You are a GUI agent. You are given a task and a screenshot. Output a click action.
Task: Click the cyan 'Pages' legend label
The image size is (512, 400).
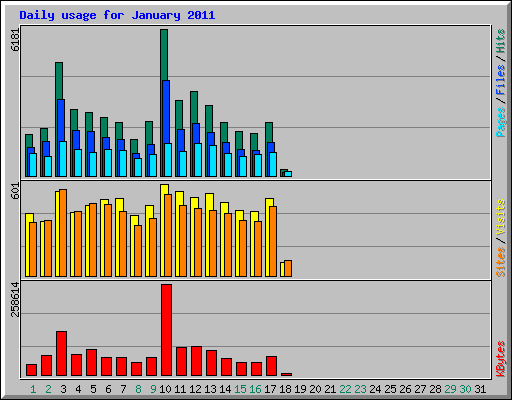coord(501,122)
